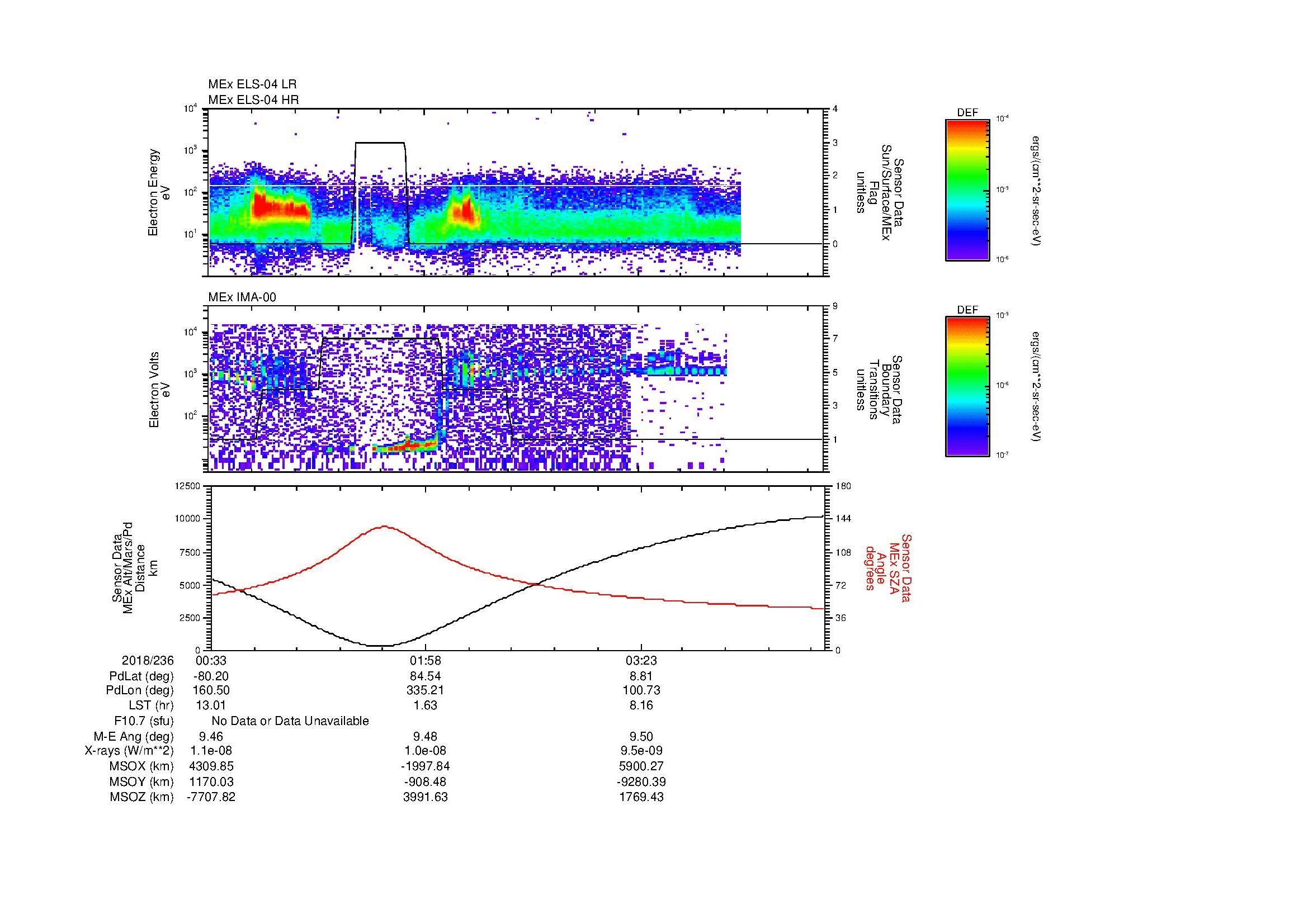
Task: Click the MSOX value '-1997.84'
Action: [x=426, y=766]
